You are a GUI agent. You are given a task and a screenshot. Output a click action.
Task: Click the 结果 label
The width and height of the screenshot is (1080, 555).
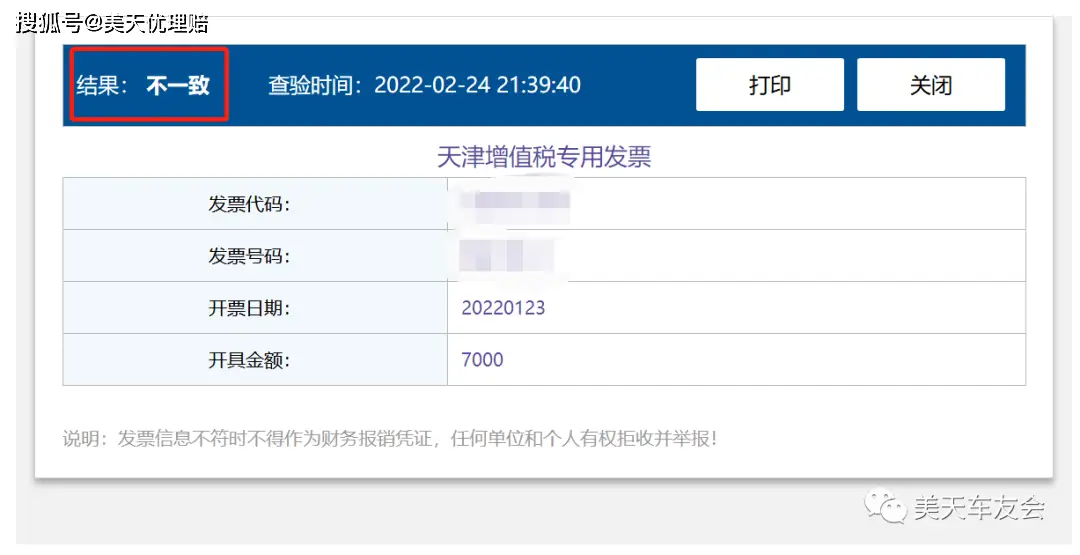pyautogui.click(x=101, y=85)
